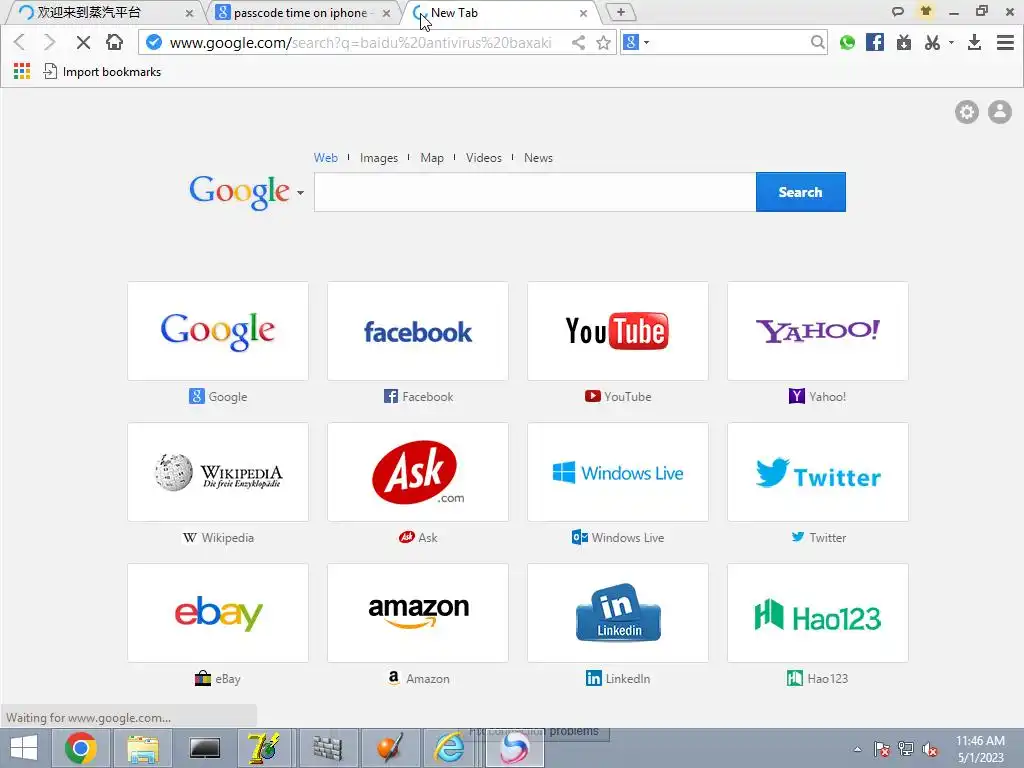Click the Windows Start button
1024x768 pixels.
(x=24, y=748)
